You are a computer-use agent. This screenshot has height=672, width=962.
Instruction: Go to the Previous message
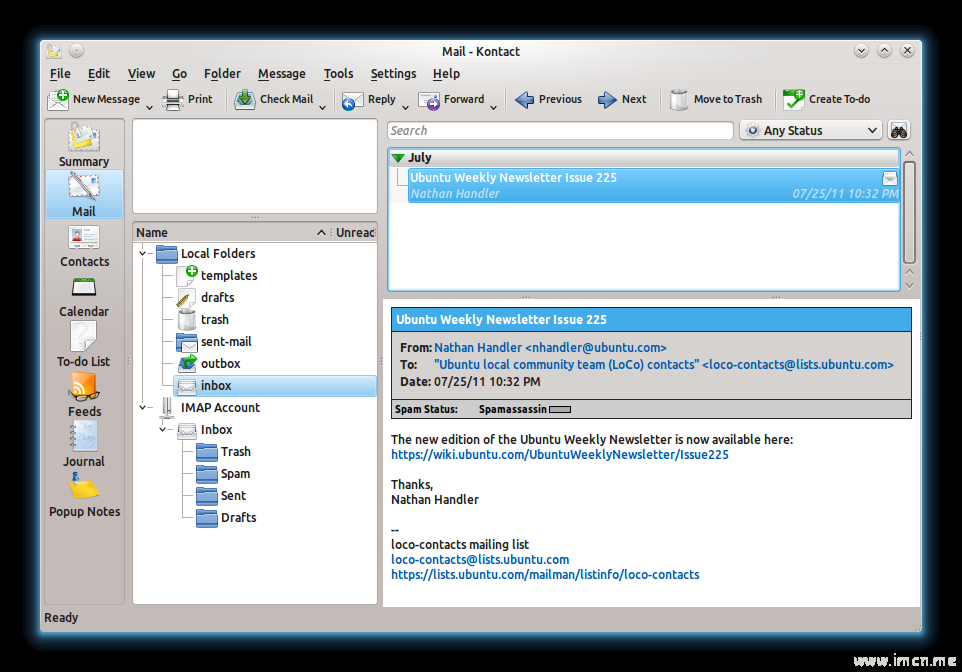click(x=548, y=99)
